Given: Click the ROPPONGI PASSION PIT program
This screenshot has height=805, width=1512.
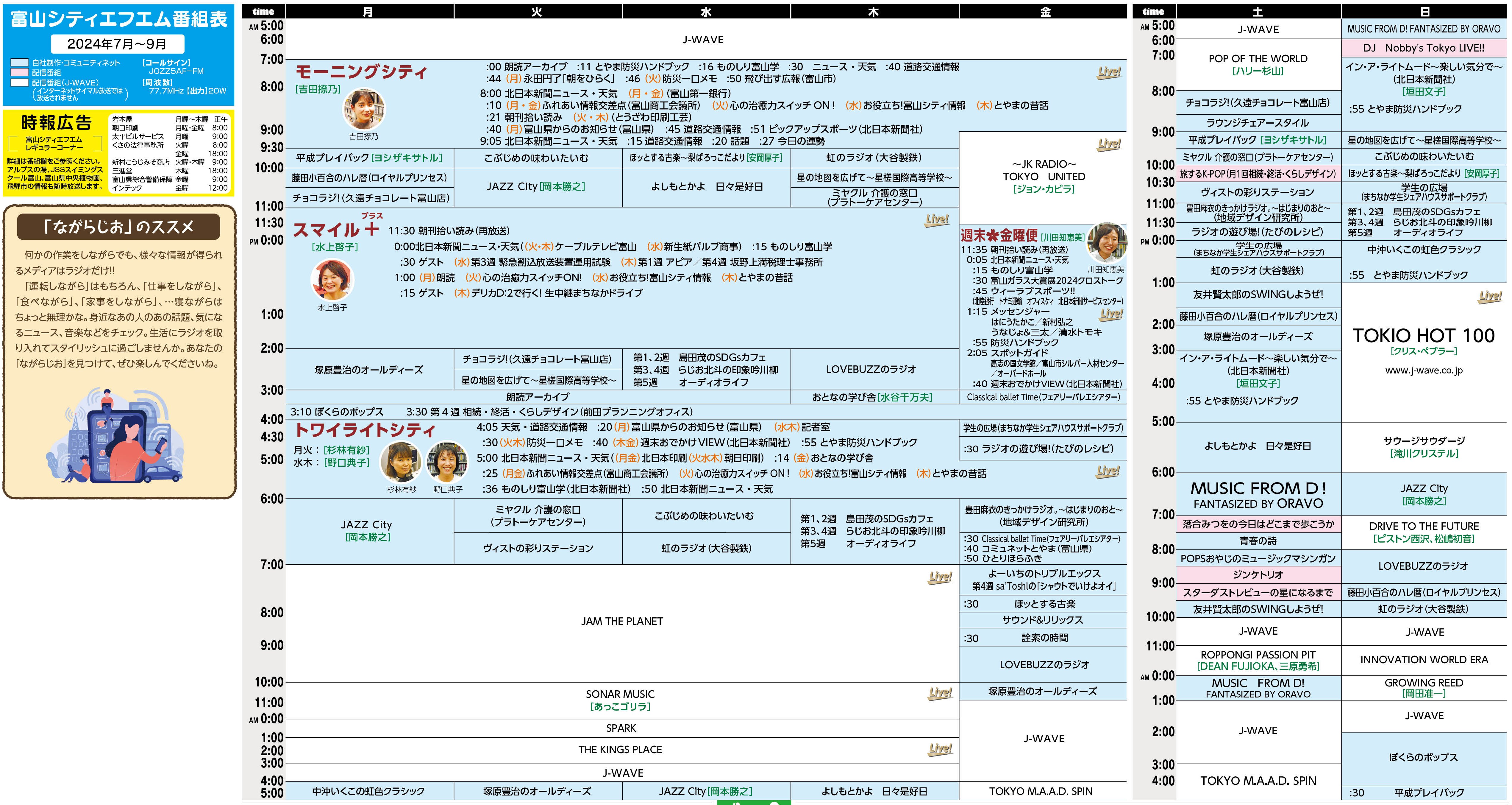Looking at the screenshot, I should point(1258,660).
